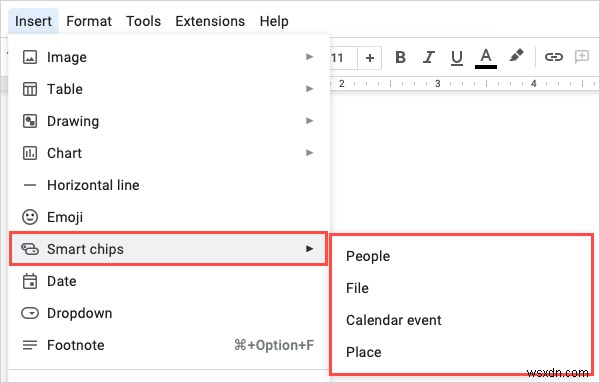This screenshot has width=600, height=383.
Task: Click the Insert link icon
Action: (553, 57)
